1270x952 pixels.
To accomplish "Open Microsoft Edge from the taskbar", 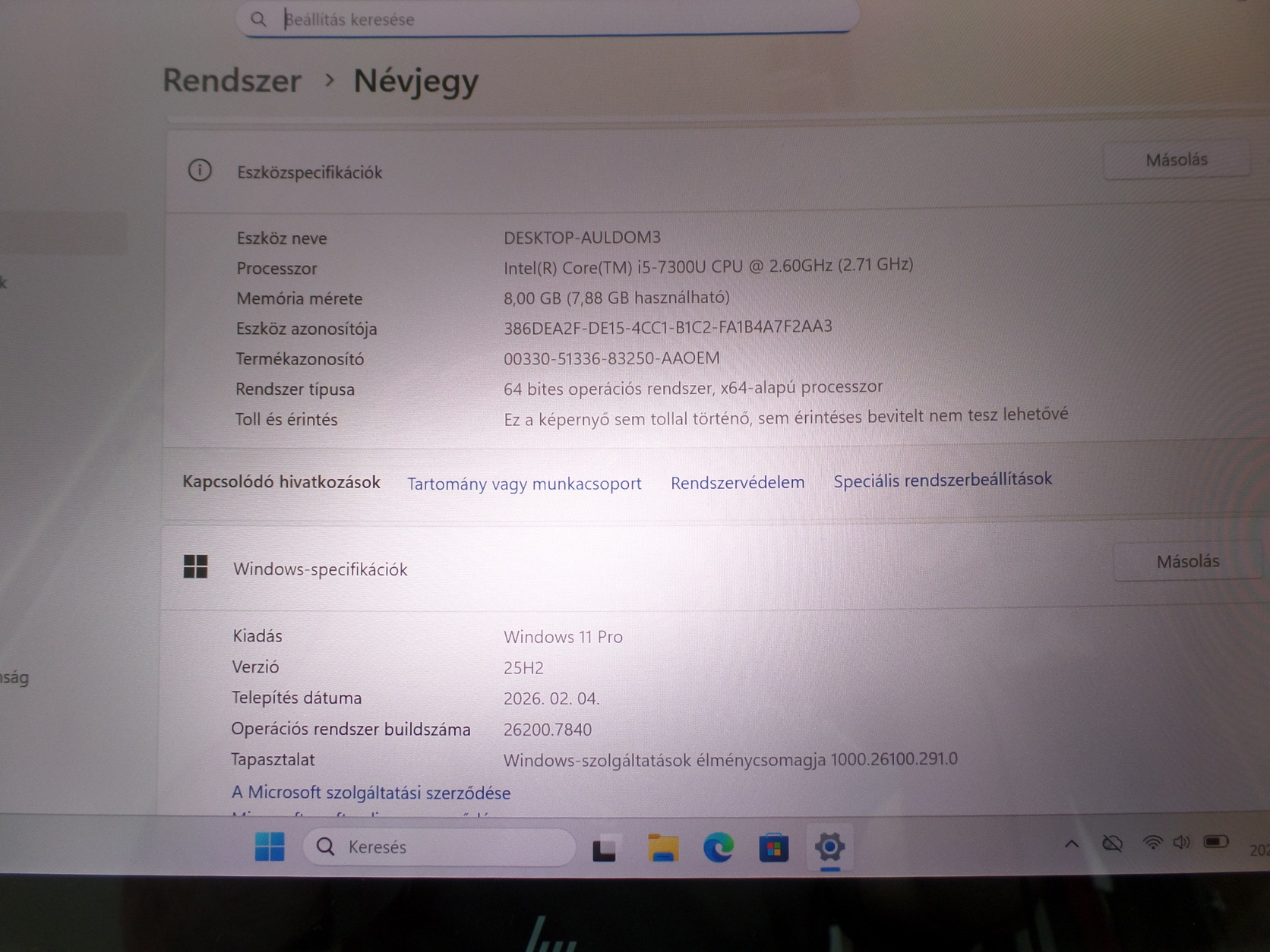I will (719, 847).
